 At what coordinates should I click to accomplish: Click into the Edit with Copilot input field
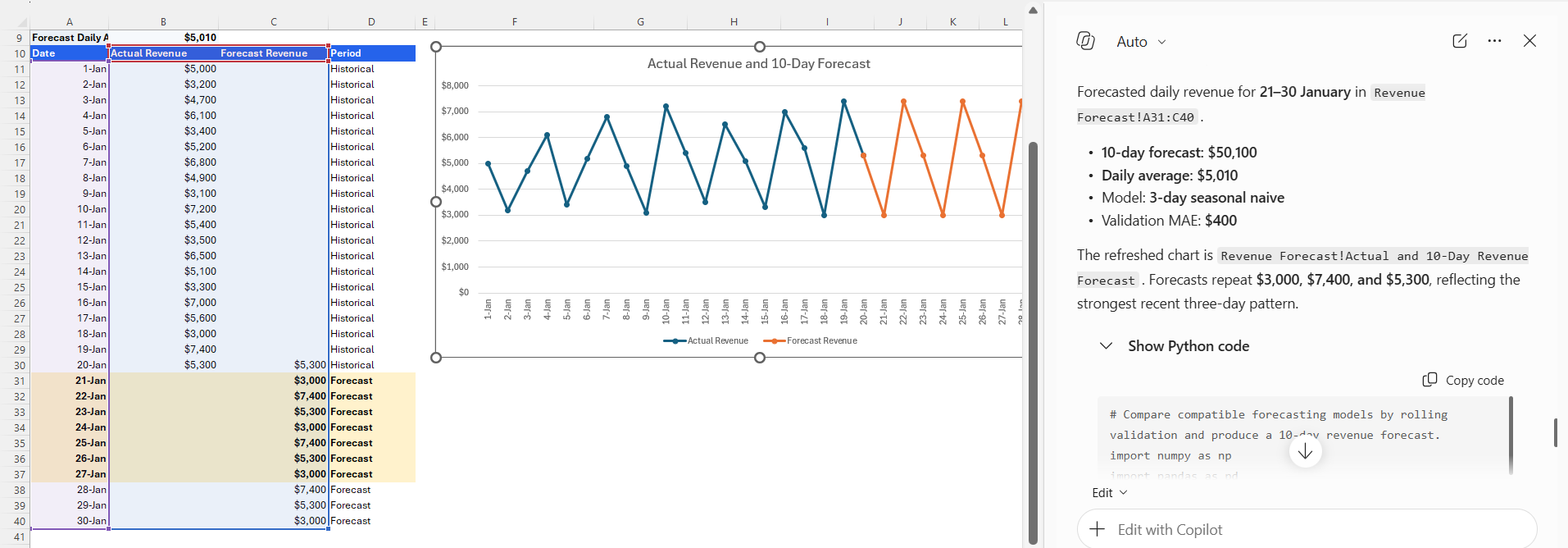click(1307, 529)
